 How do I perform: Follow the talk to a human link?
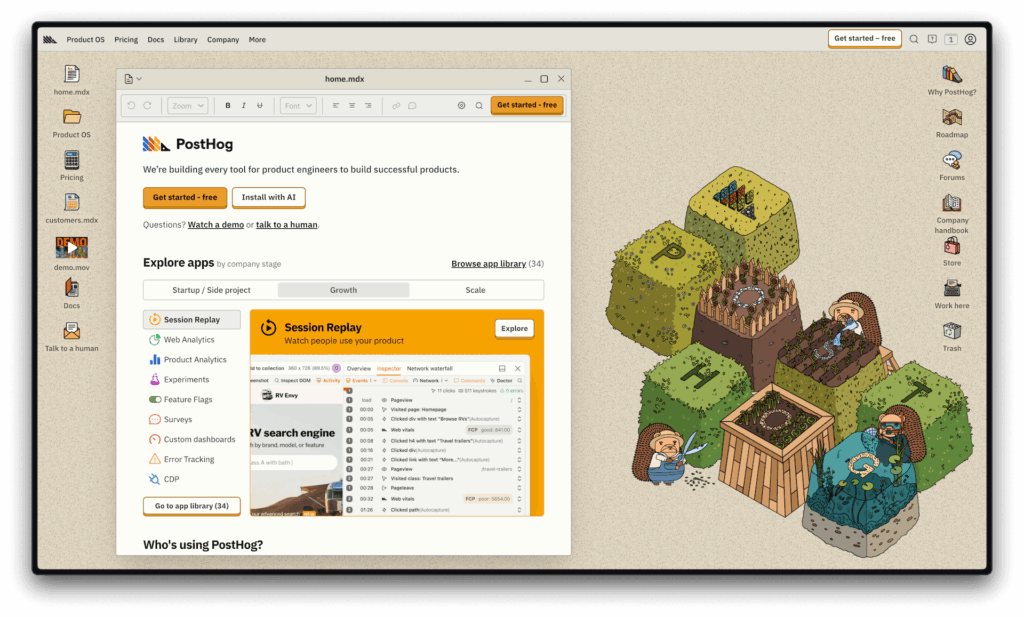pos(287,225)
